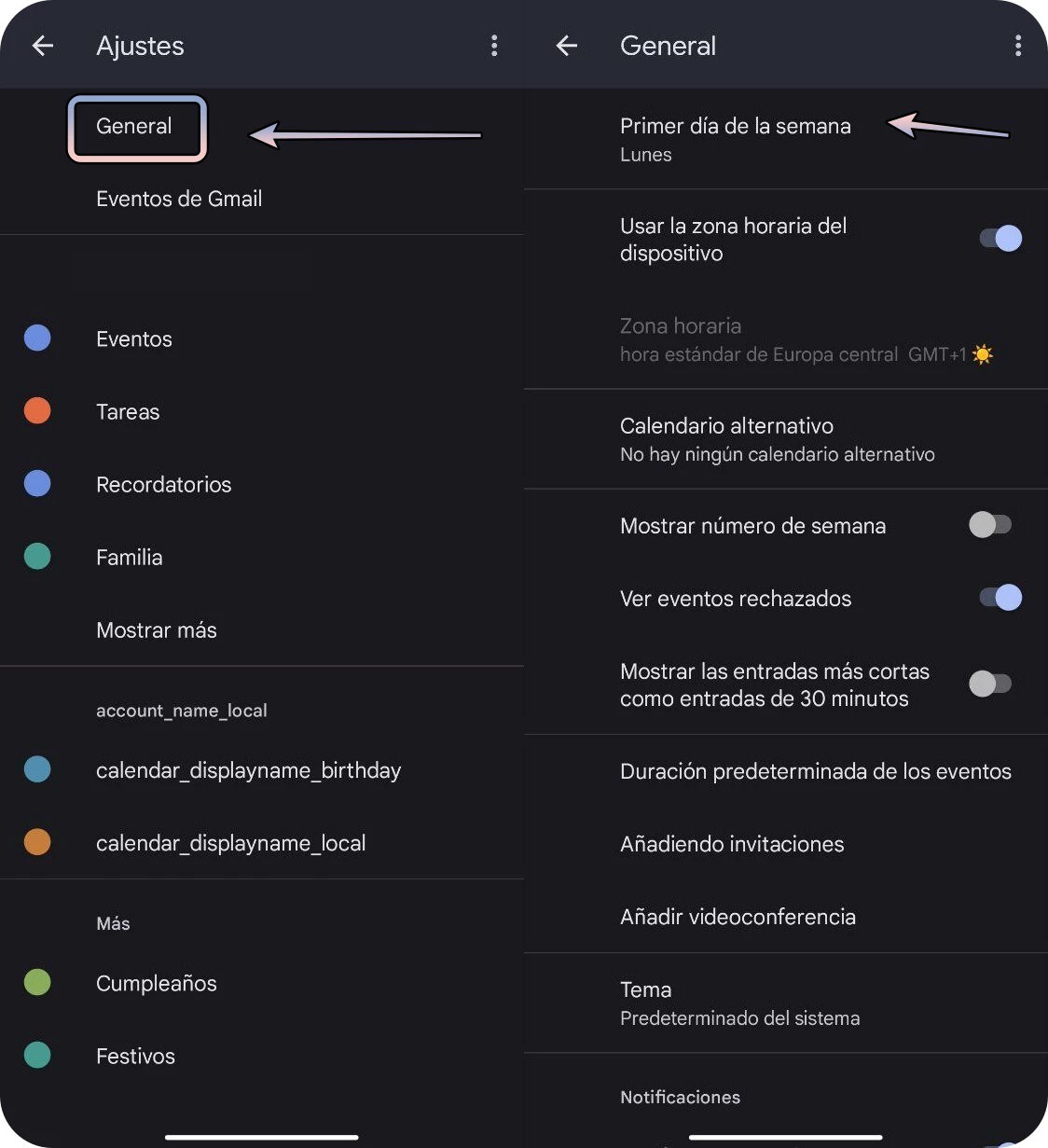
Task: Turn off Ver eventos rechazados switch
Action: [1000, 598]
